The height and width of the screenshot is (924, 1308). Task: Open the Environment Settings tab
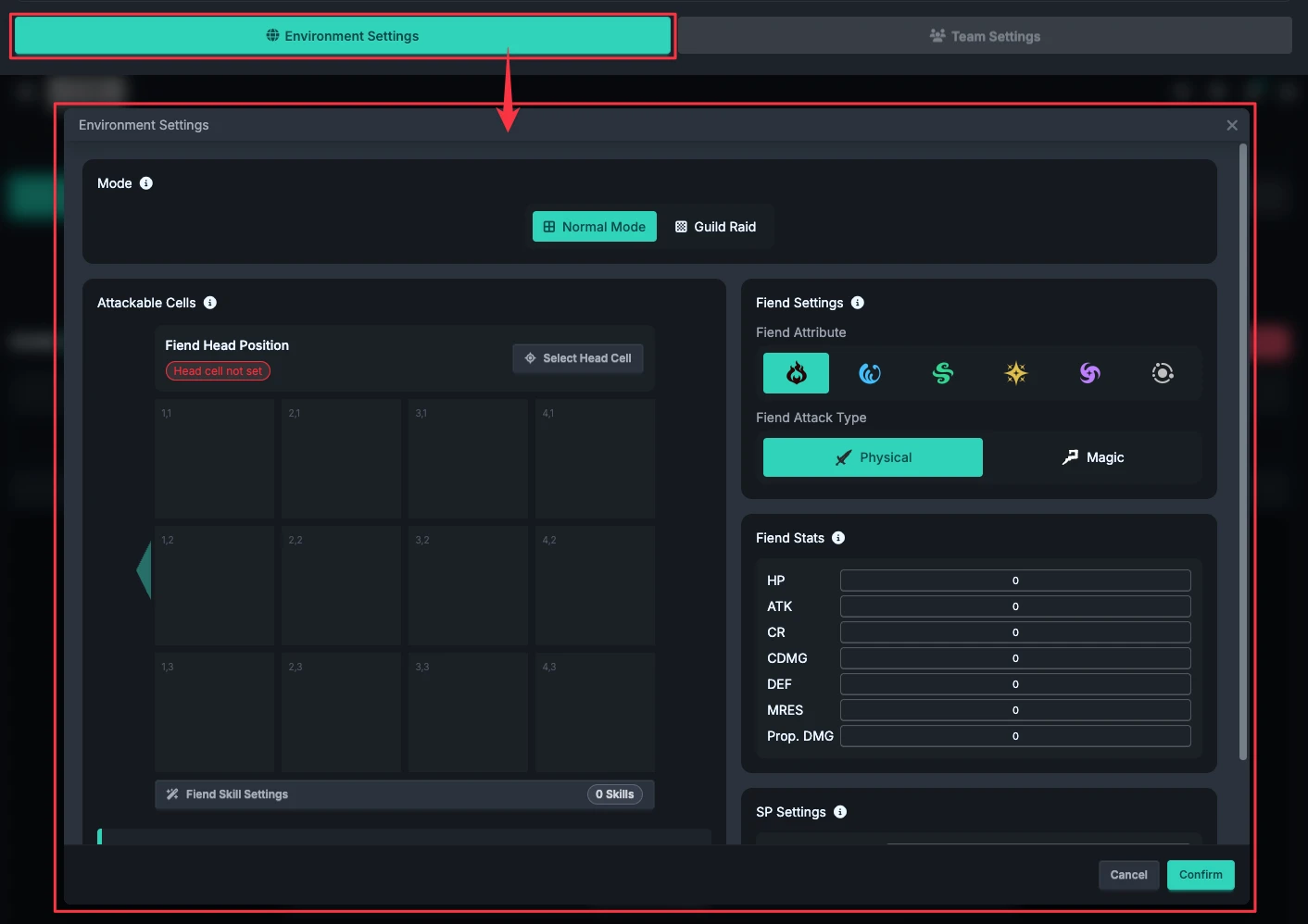(x=343, y=36)
